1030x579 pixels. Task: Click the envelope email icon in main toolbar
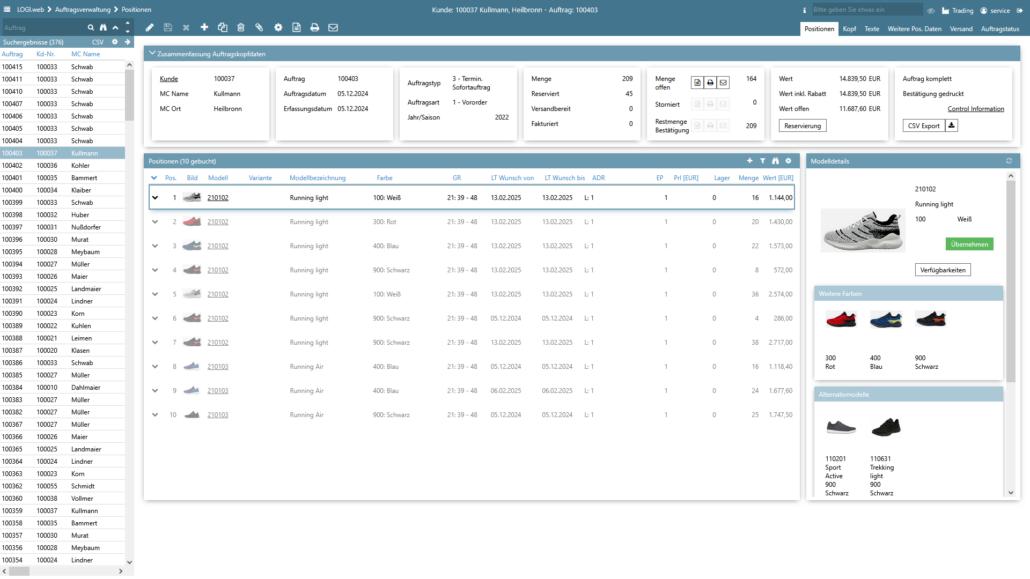(333, 28)
